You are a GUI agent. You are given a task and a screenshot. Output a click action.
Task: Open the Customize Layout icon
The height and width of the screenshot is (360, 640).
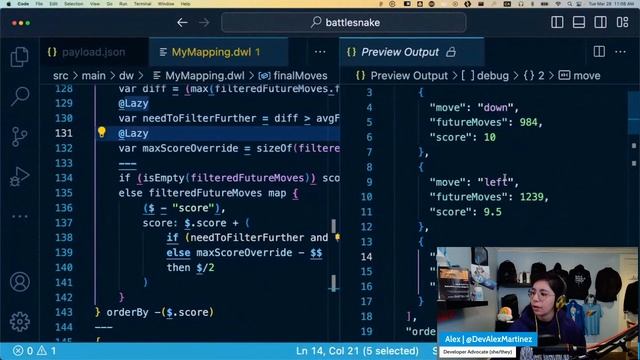(622, 22)
